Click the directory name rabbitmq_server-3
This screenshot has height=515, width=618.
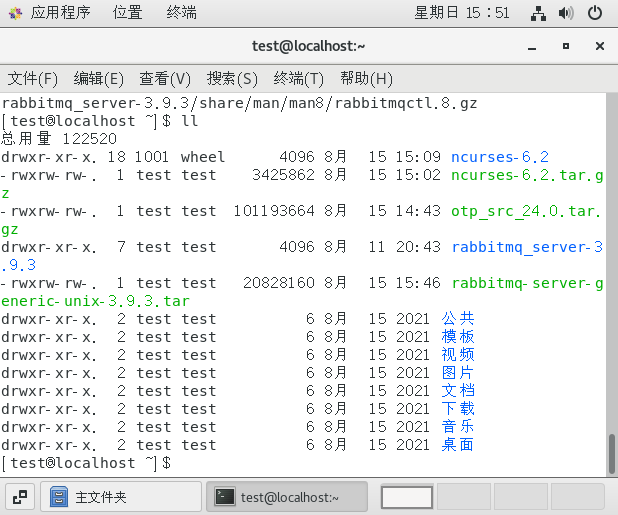click(527, 247)
